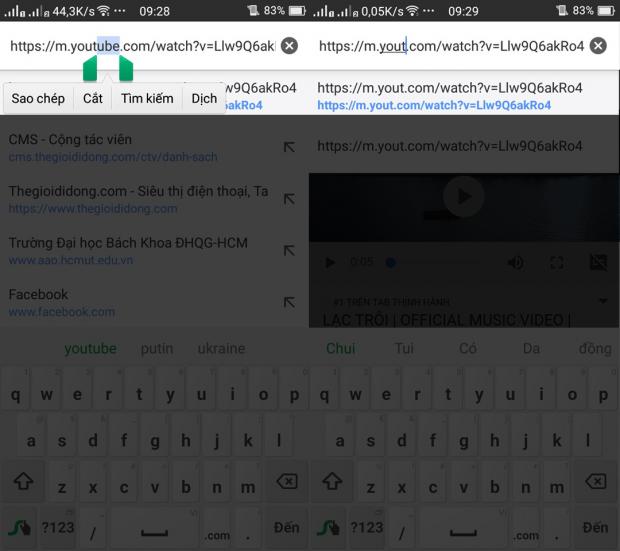Choose 'Sao chép' in the text selection menu

38,99
